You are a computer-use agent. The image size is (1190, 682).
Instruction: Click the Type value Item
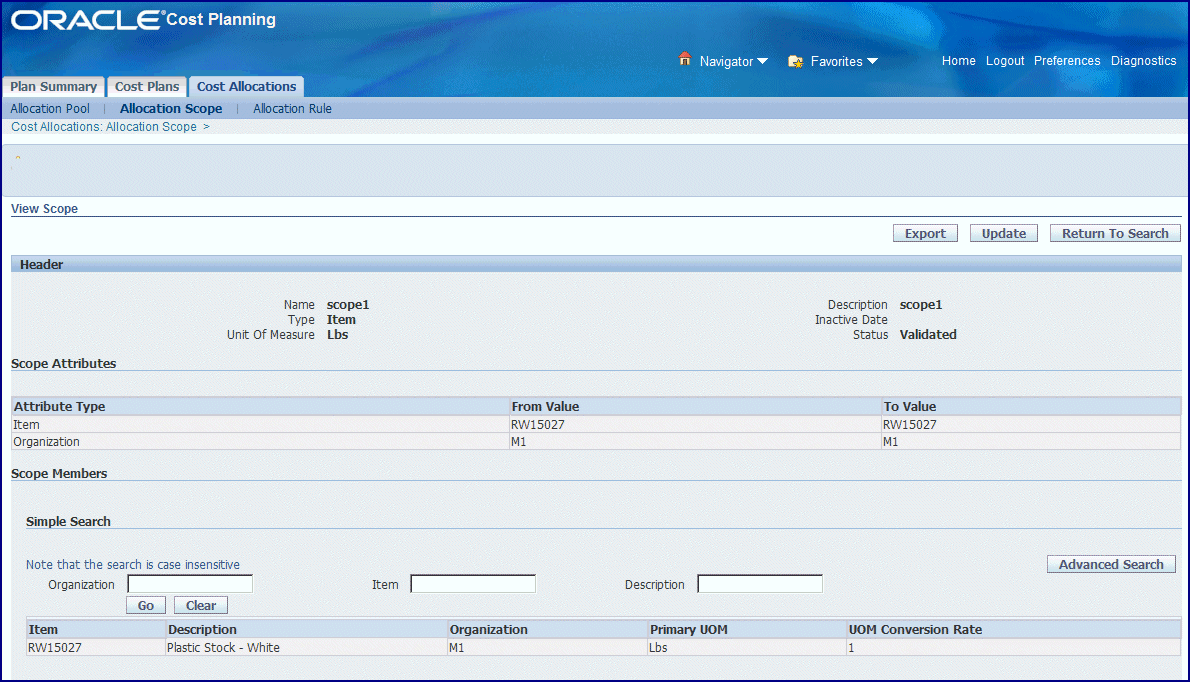click(341, 319)
